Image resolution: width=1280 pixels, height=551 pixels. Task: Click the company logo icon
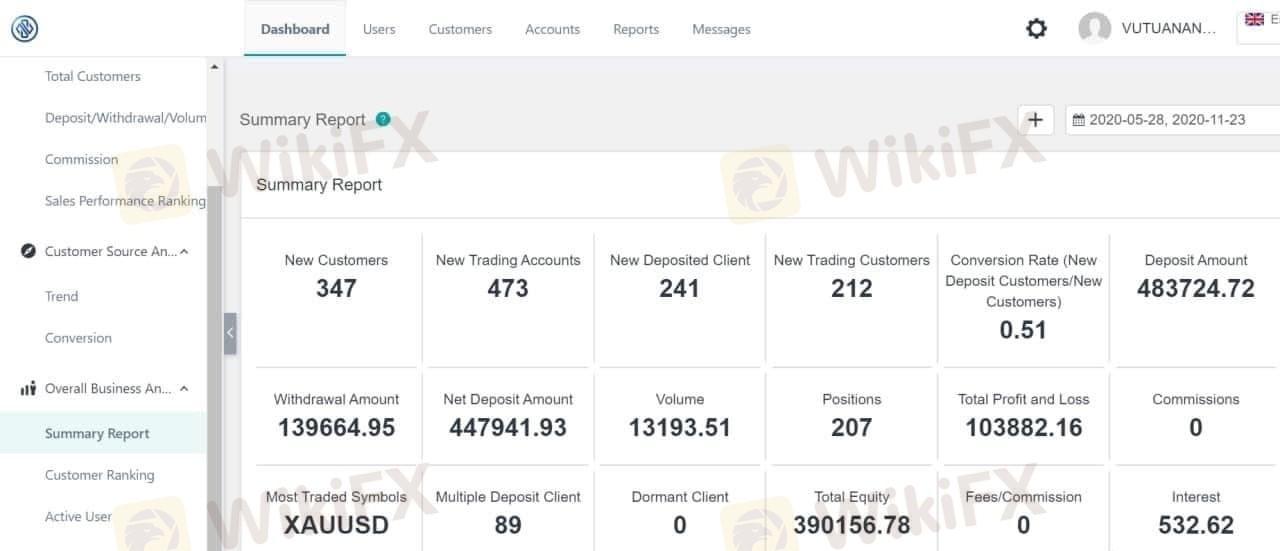(25, 29)
